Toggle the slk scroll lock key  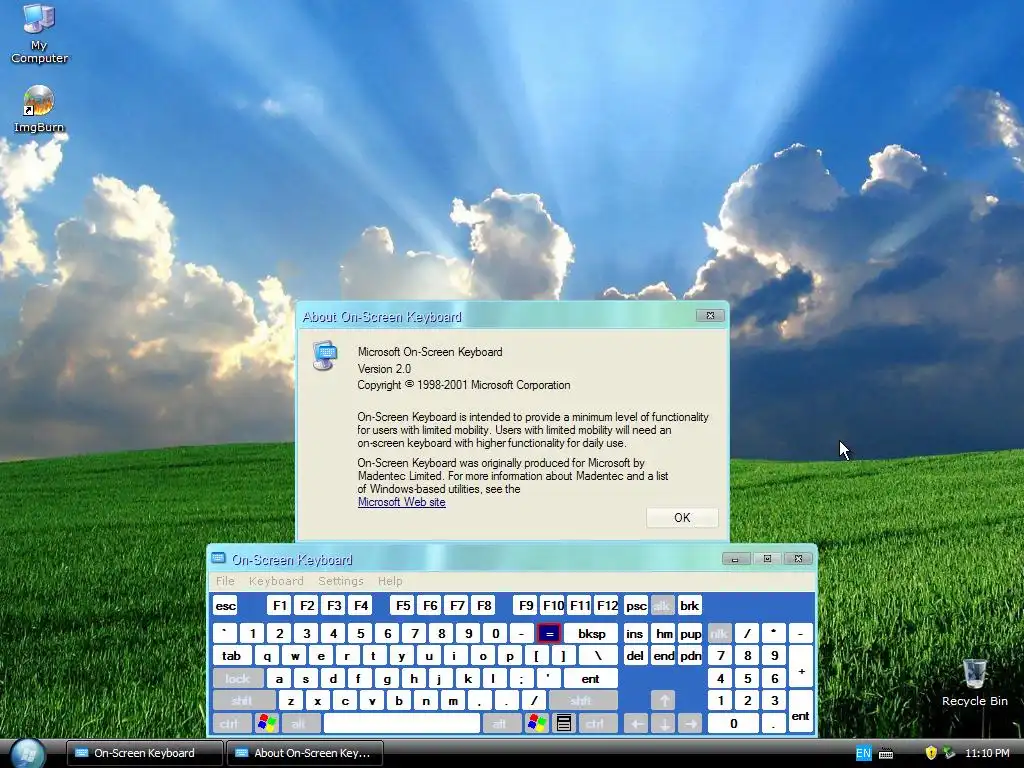pos(662,605)
